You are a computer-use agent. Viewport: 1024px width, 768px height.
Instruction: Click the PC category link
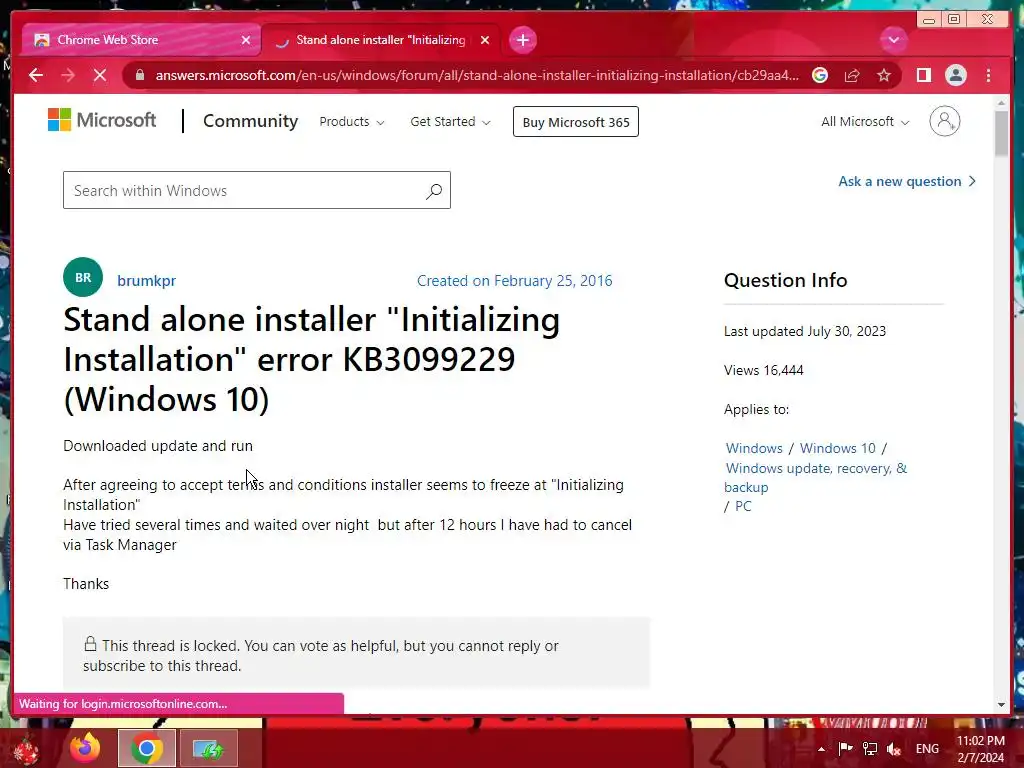click(743, 506)
